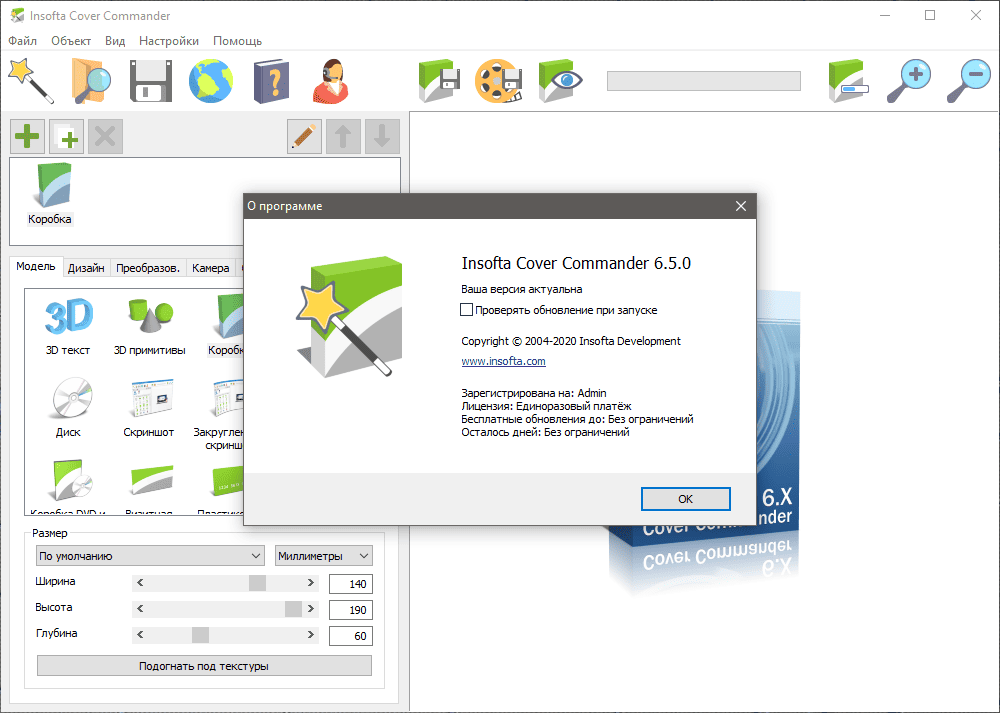Image resolution: width=1000 pixels, height=713 pixels.
Task: Choose the 3D примитивы model
Action: click(x=149, y=326)
